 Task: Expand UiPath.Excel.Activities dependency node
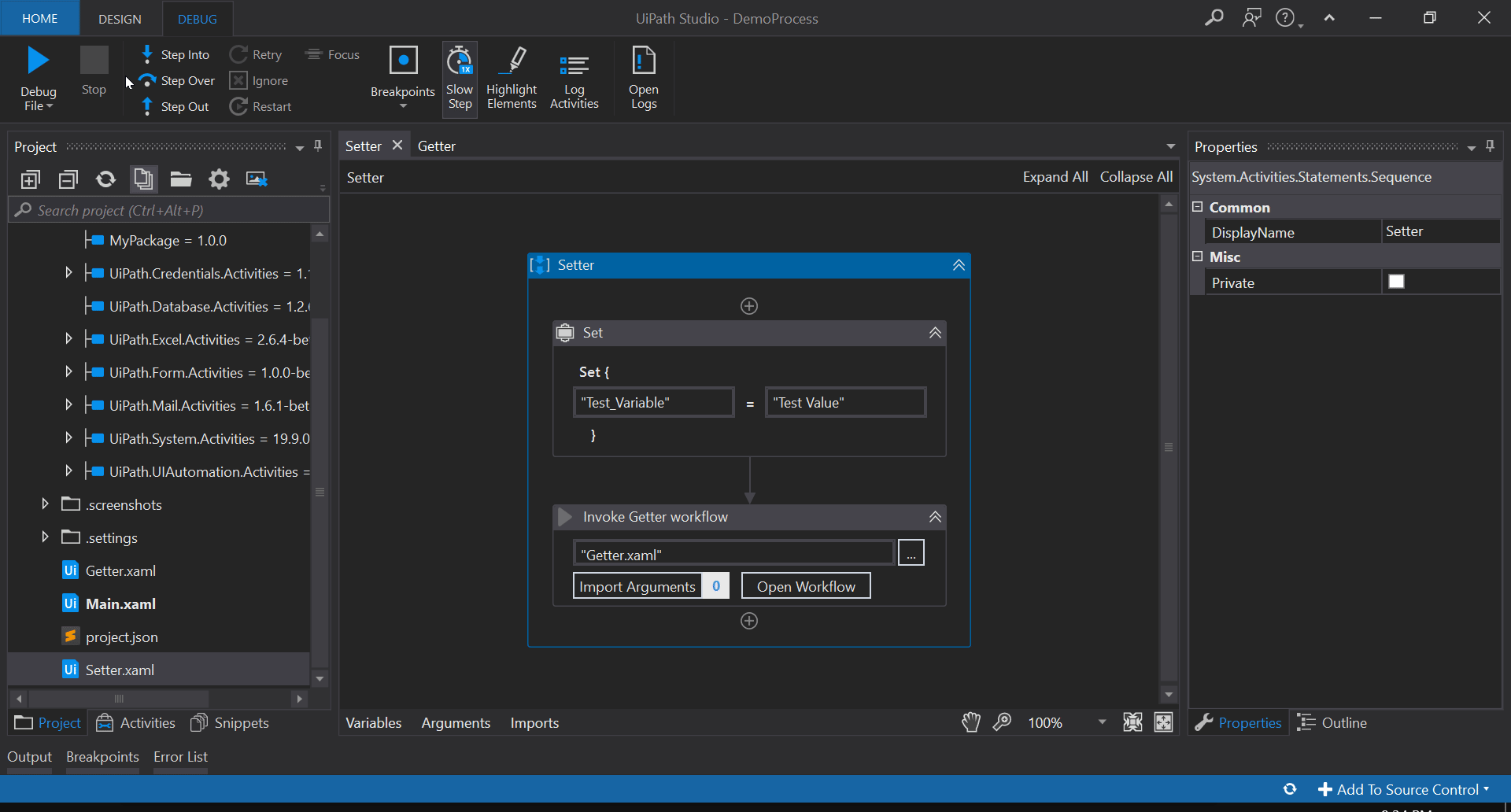(68, 339)
